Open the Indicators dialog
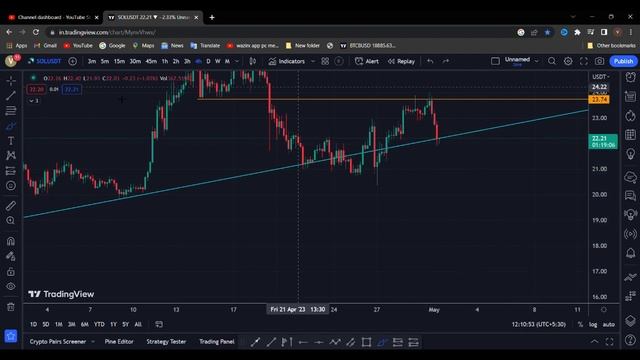640x360 pixels. (287, 61)
